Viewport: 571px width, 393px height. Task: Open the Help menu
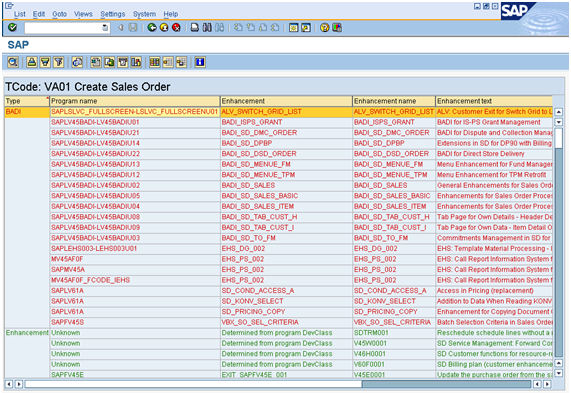(x=171, y=14)
